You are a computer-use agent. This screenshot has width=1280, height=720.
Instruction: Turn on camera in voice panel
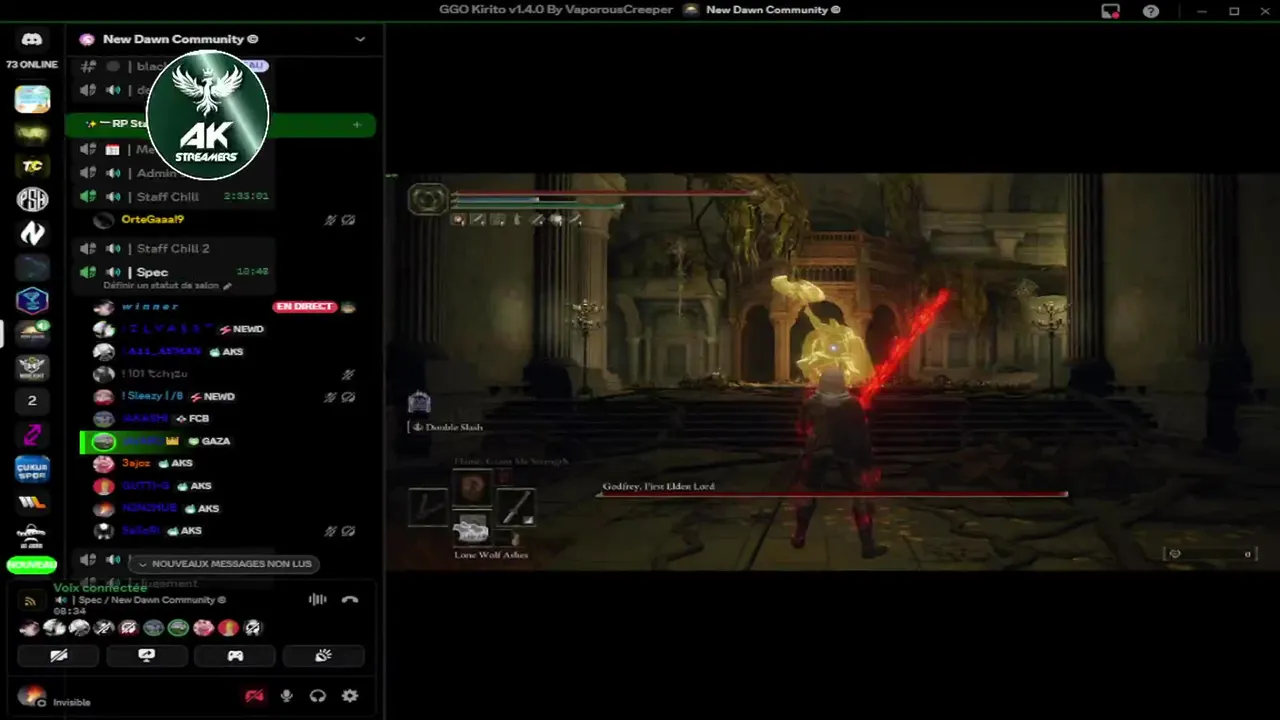point(59,656)
